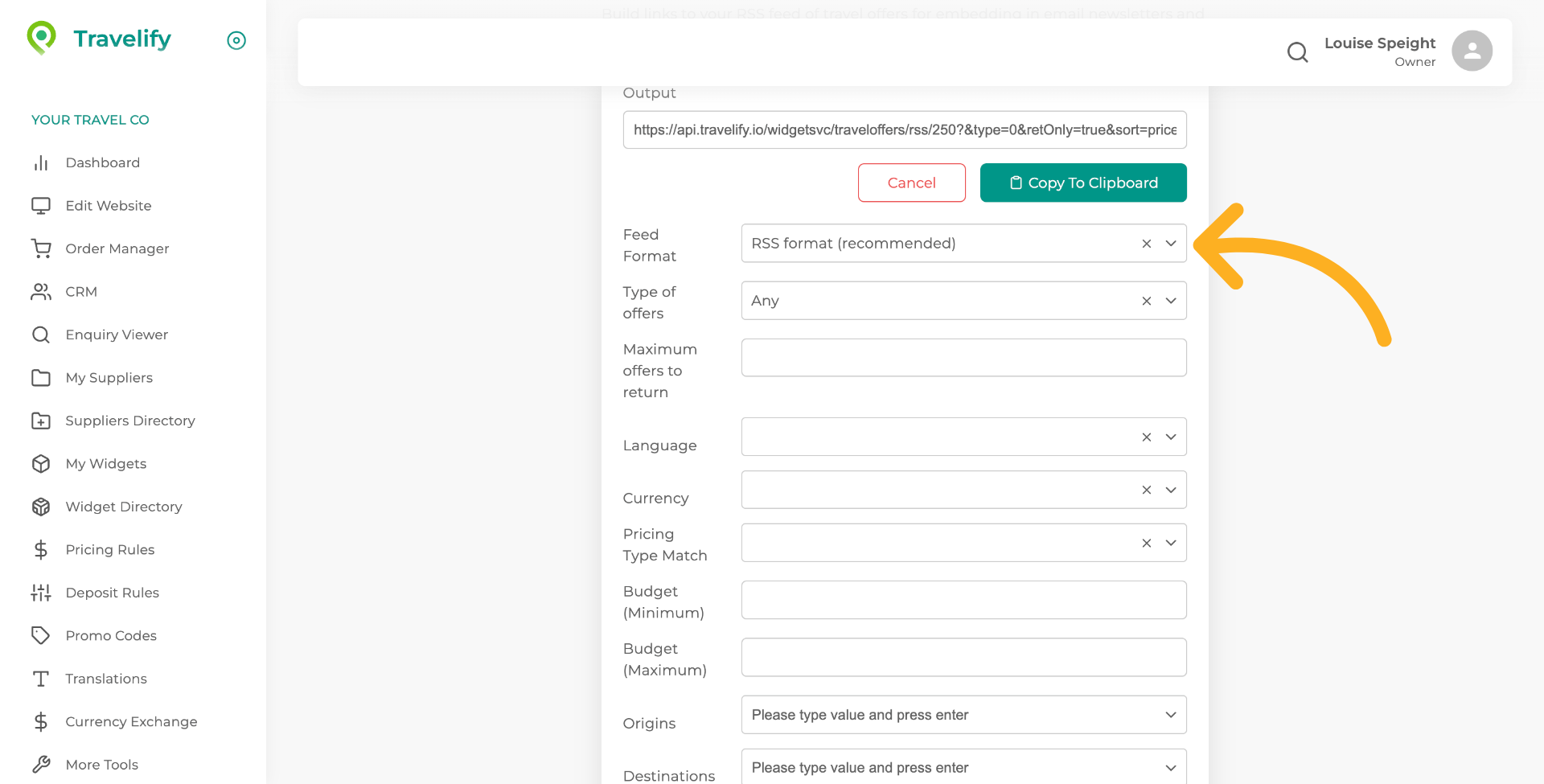1544x784 pixels.
Task: Select the My Suppliers folder icon
Action: coord(41,377)
